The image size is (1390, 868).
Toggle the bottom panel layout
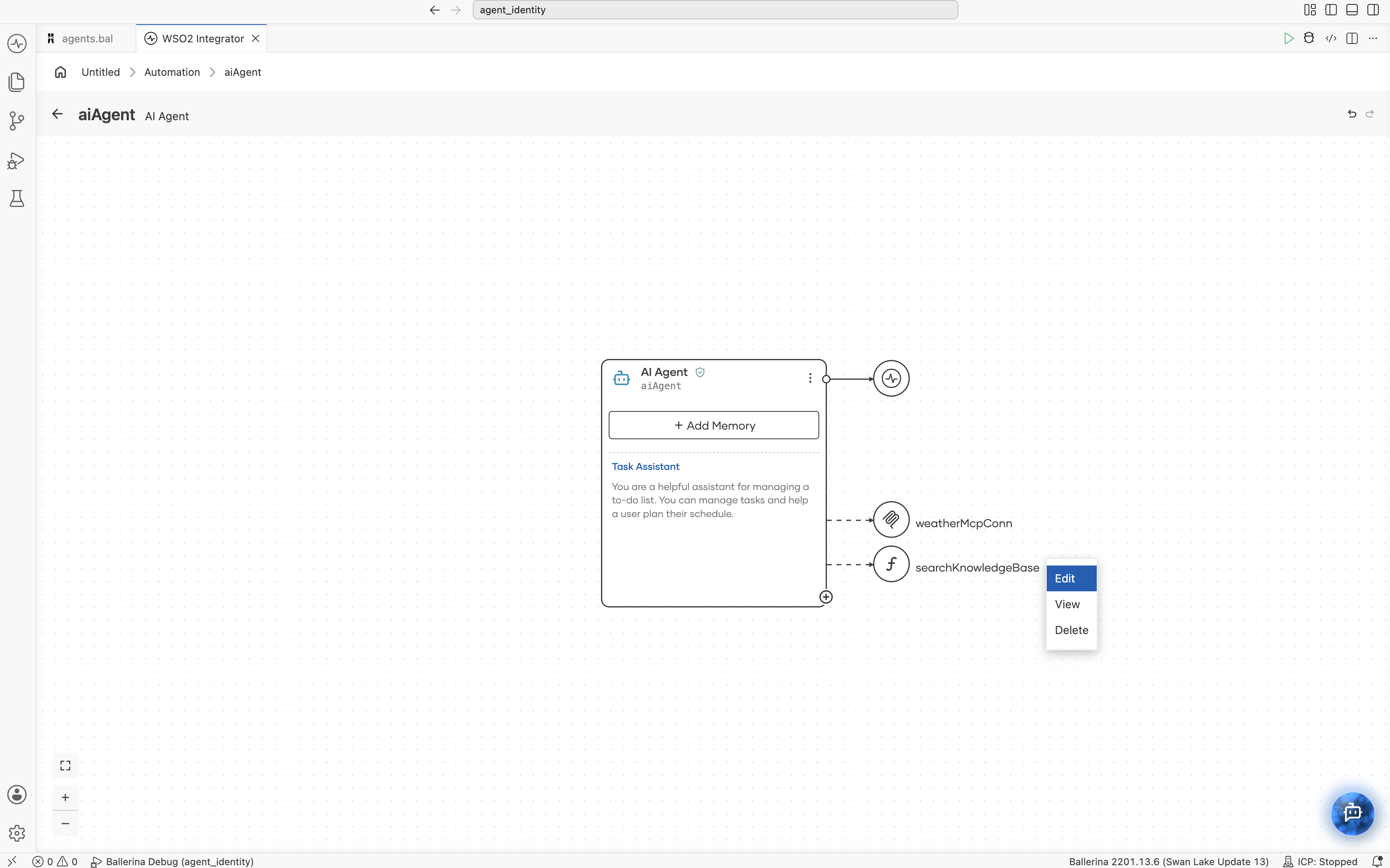[1352, 10]
